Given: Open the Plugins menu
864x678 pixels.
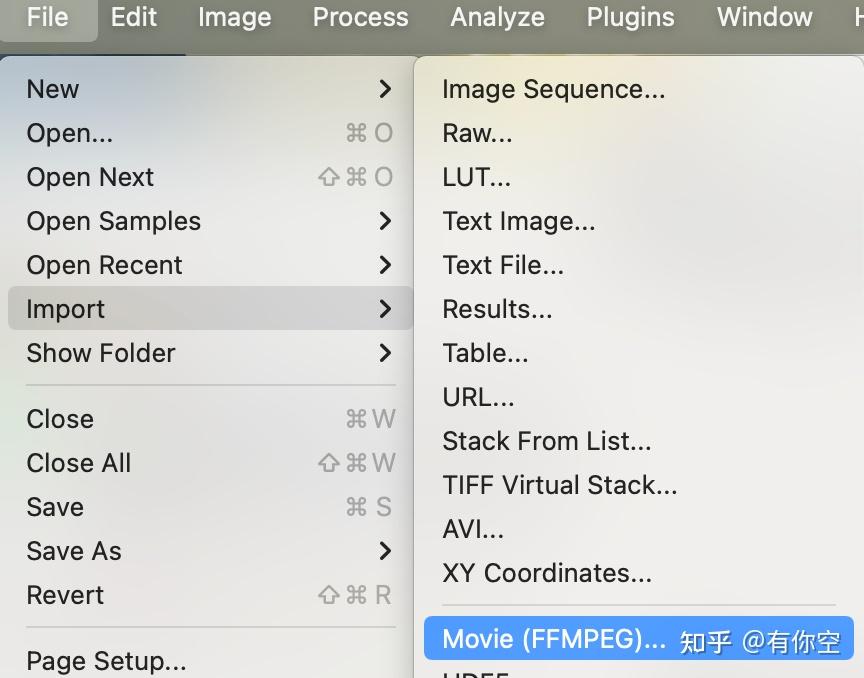Looking at the screenshot, I should click(x=630, y=17).
